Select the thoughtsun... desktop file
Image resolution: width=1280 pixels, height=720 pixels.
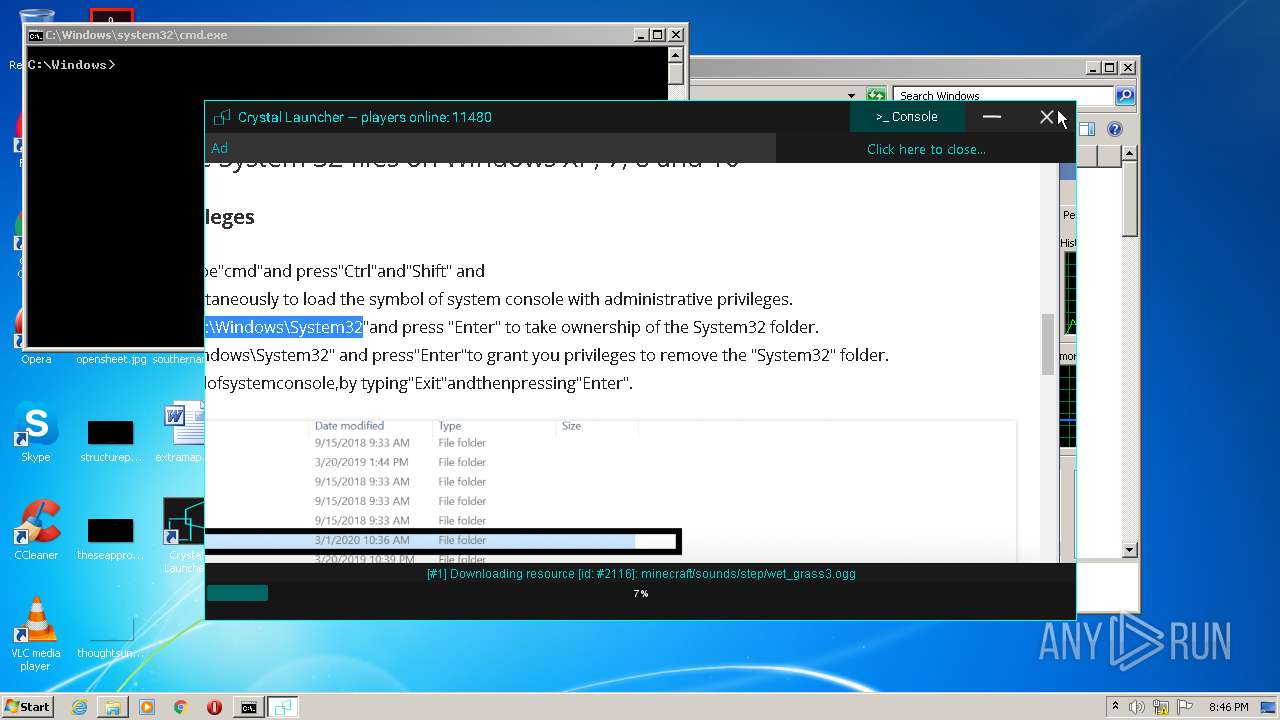[110, 636]
